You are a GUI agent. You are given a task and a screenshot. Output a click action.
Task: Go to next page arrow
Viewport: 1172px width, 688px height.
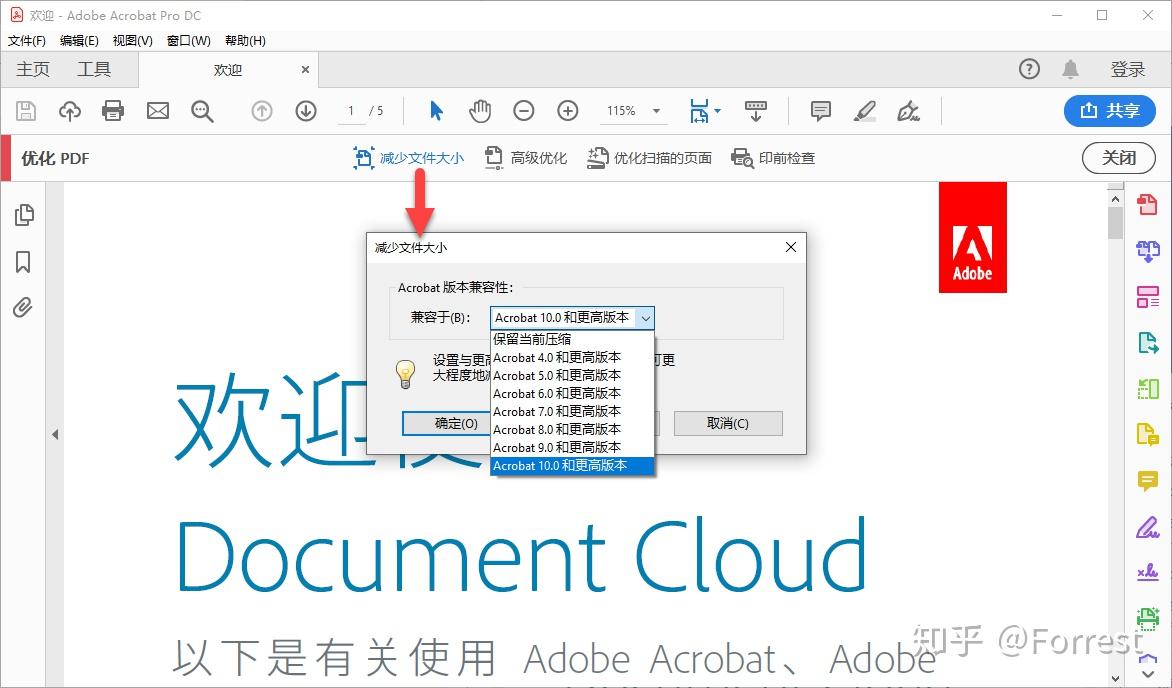[x=306, y=111]
